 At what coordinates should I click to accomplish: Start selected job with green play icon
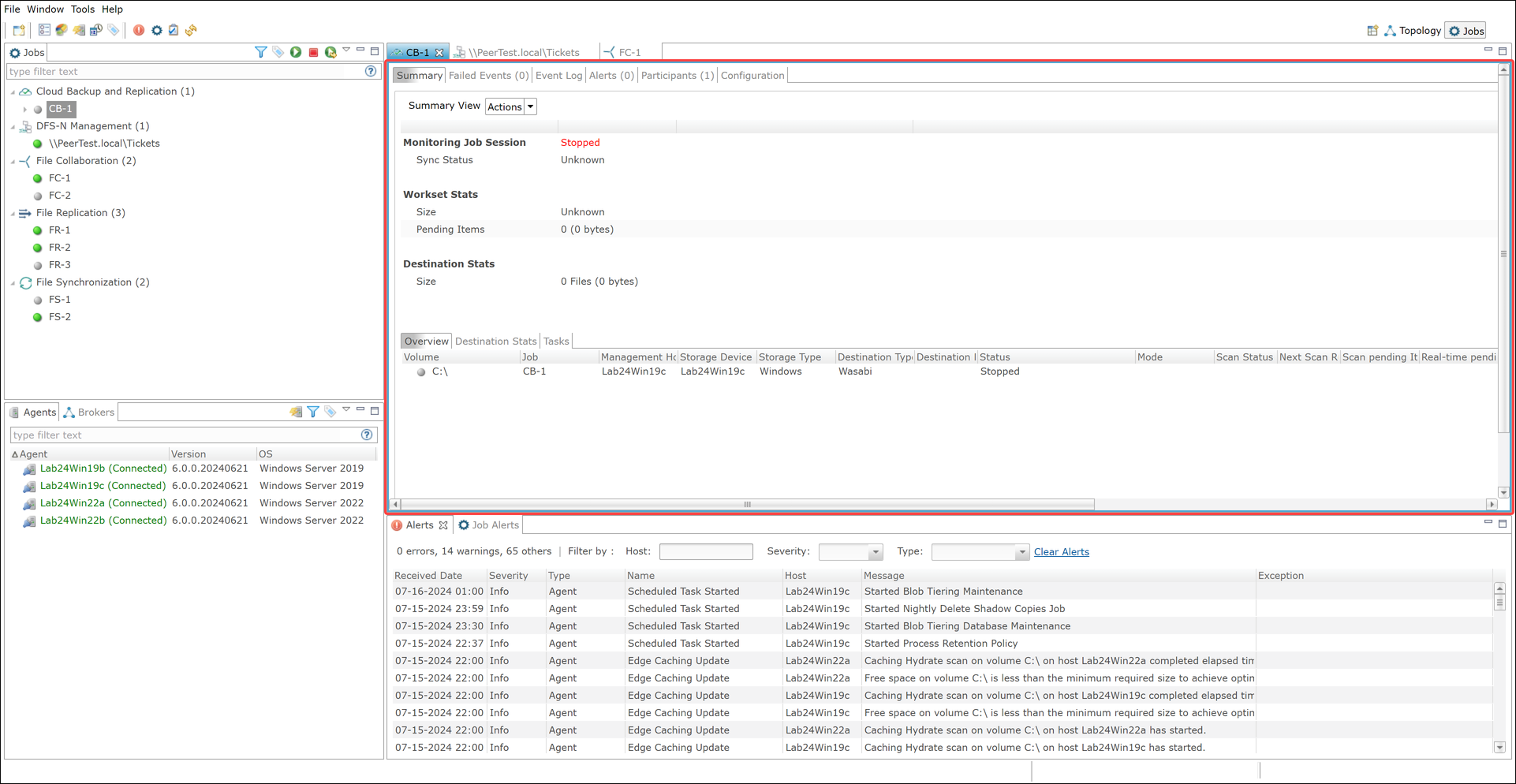296,52
